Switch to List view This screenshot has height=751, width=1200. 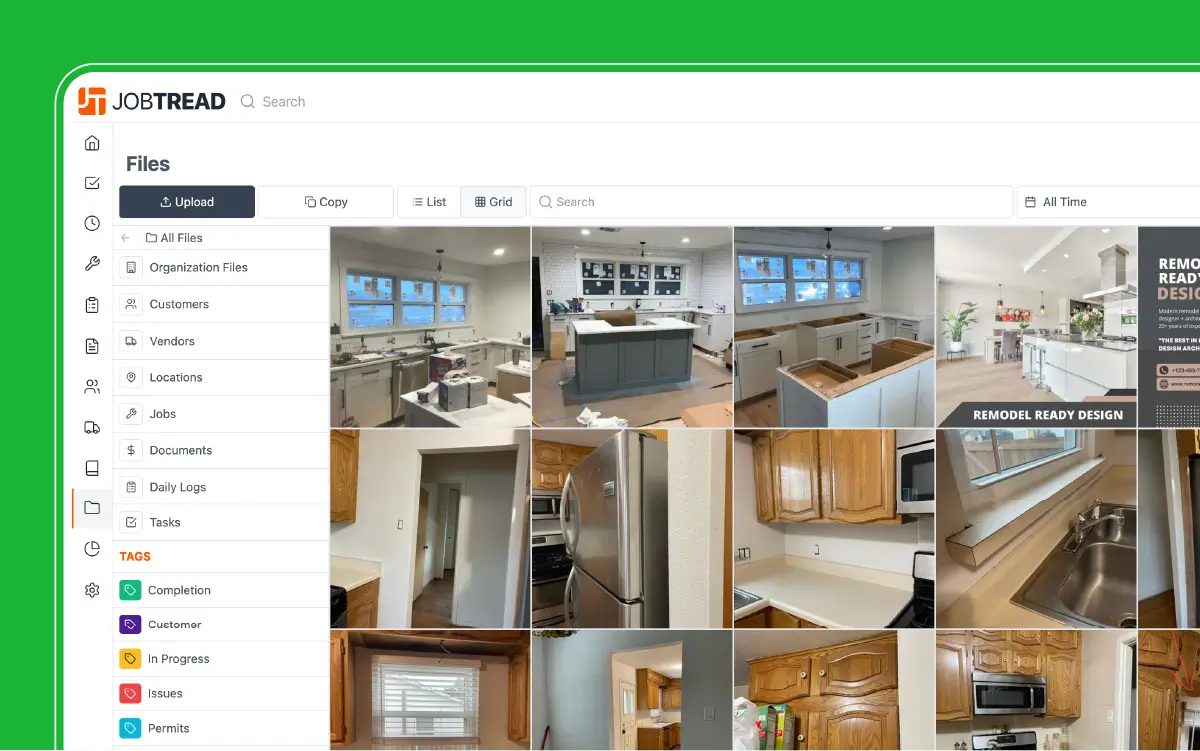[428, 201]
